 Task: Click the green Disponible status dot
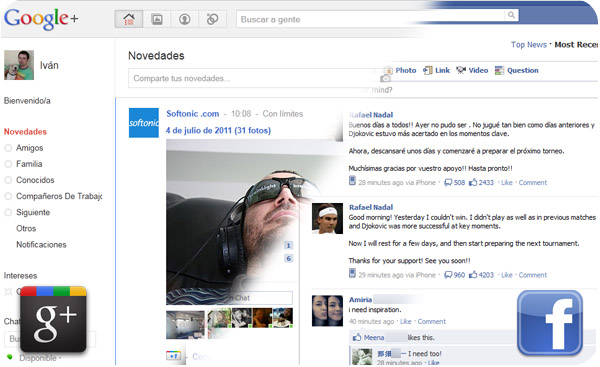10,357
